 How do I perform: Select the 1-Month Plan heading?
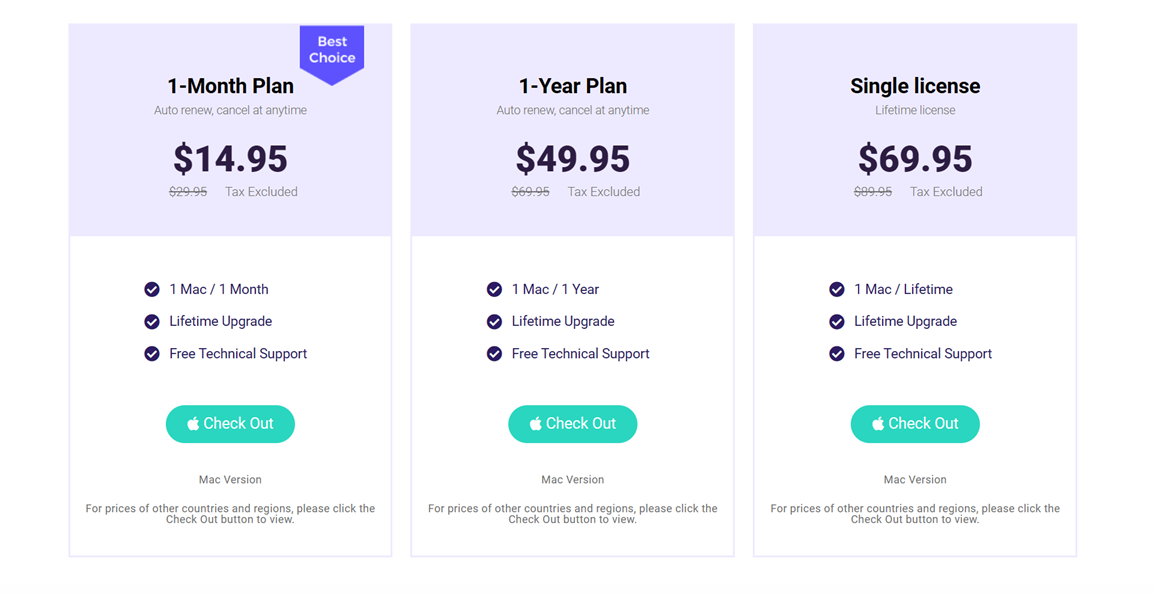230,86
